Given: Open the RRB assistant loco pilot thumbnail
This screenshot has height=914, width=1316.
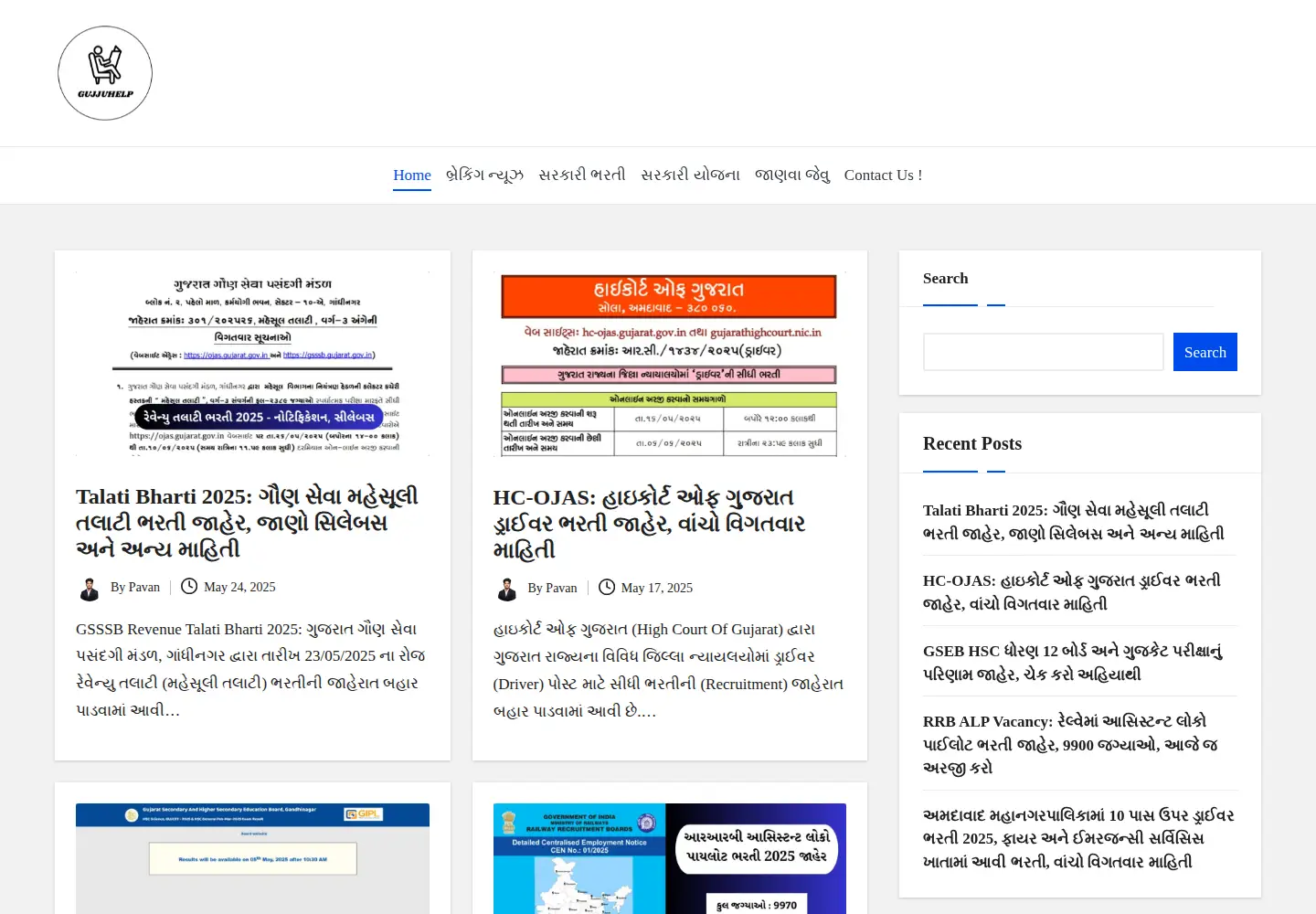Looking at the screenshot, I should point(670,858).
